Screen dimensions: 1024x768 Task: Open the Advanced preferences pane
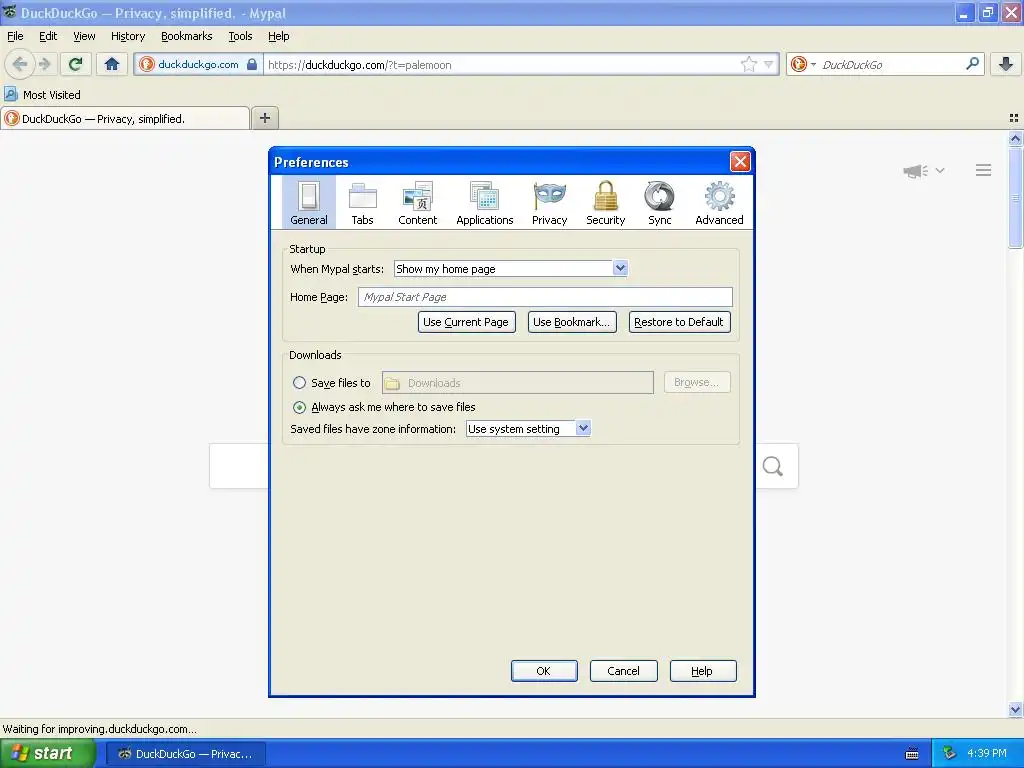click(719, 203)
